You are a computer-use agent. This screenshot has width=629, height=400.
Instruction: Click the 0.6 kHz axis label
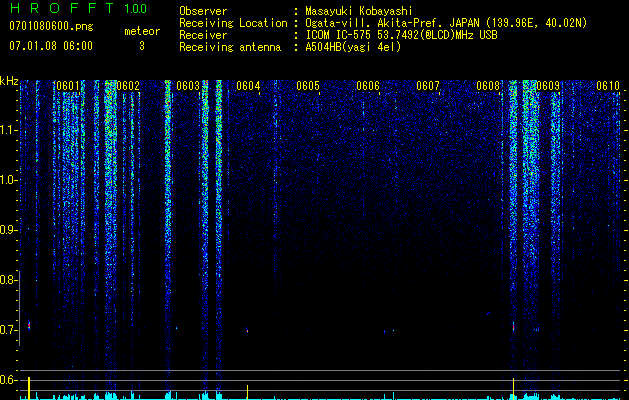coord(9,380)
